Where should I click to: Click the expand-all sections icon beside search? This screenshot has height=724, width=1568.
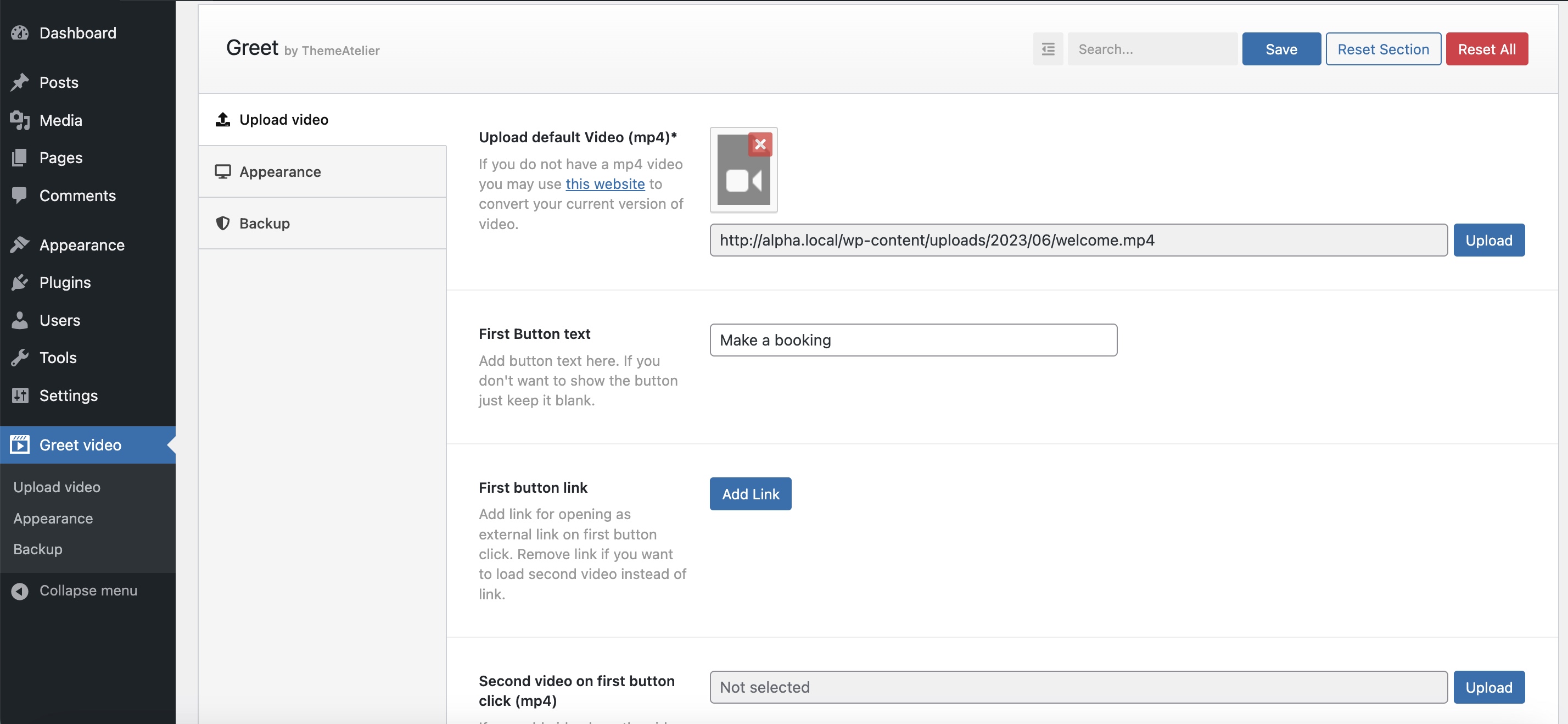(1048, 49)
